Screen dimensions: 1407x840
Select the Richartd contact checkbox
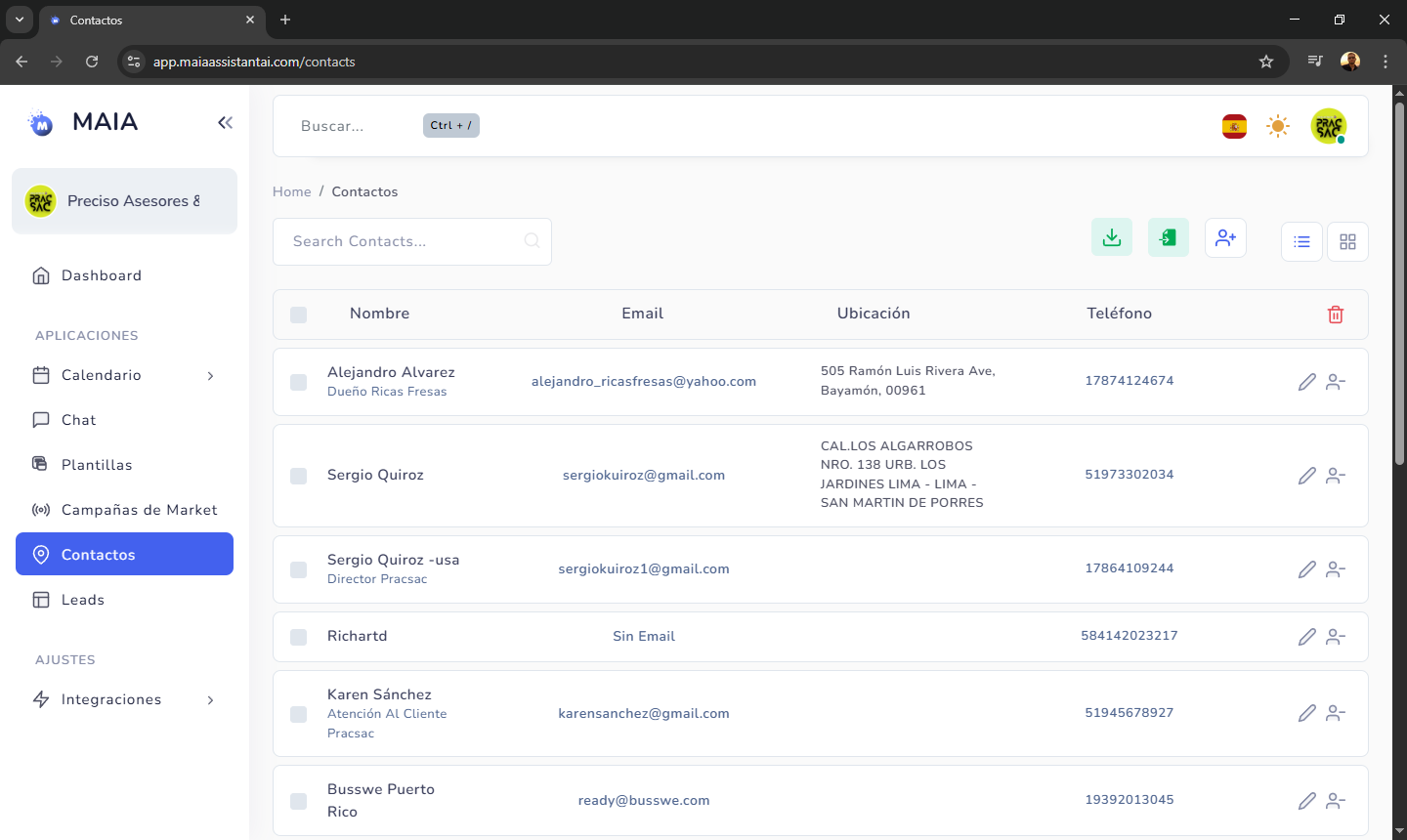(x=299, y=637)
